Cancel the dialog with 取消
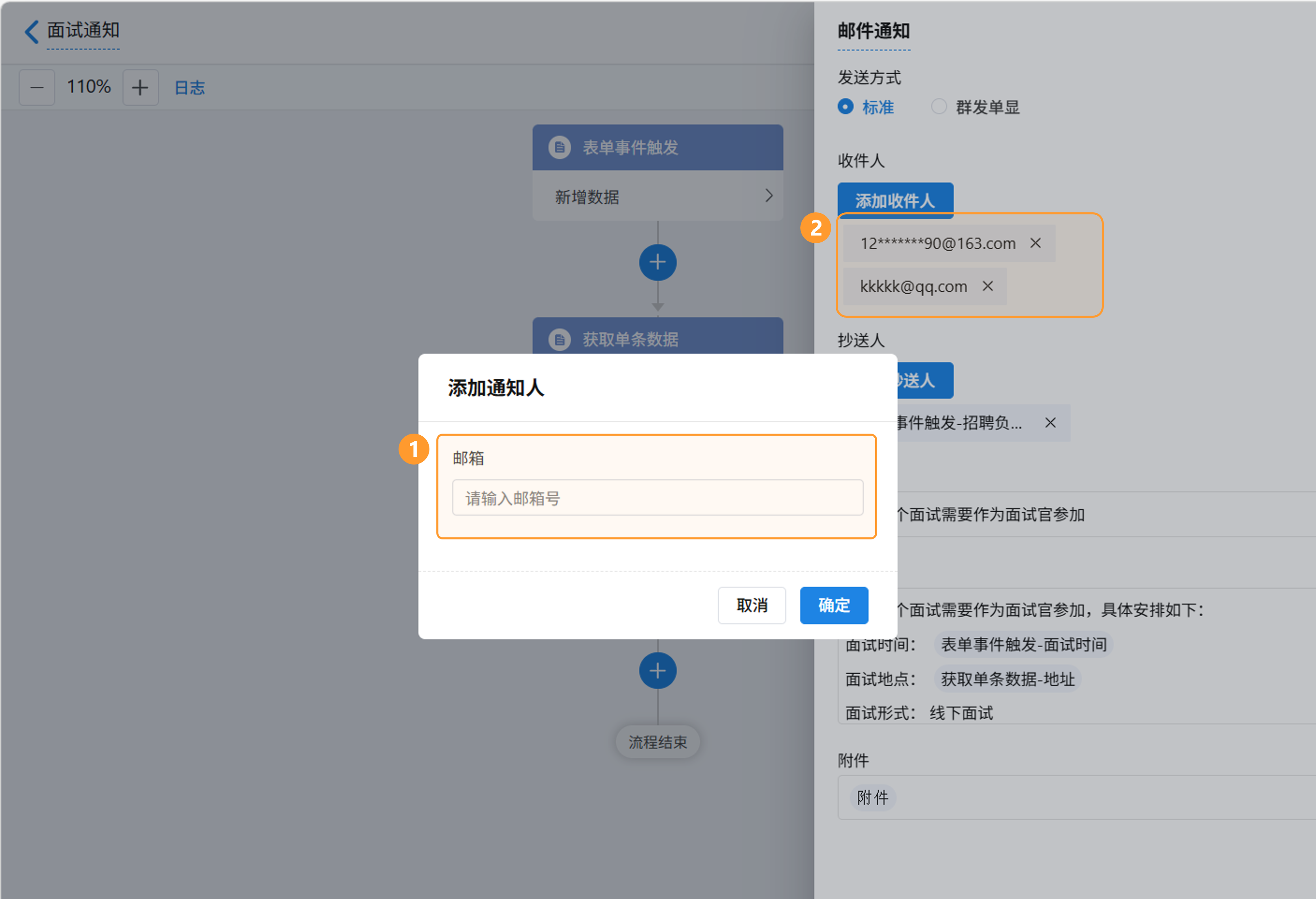The width and height of the screenshot is (1316, 899). pyautogui.click(x=752, y=605)
